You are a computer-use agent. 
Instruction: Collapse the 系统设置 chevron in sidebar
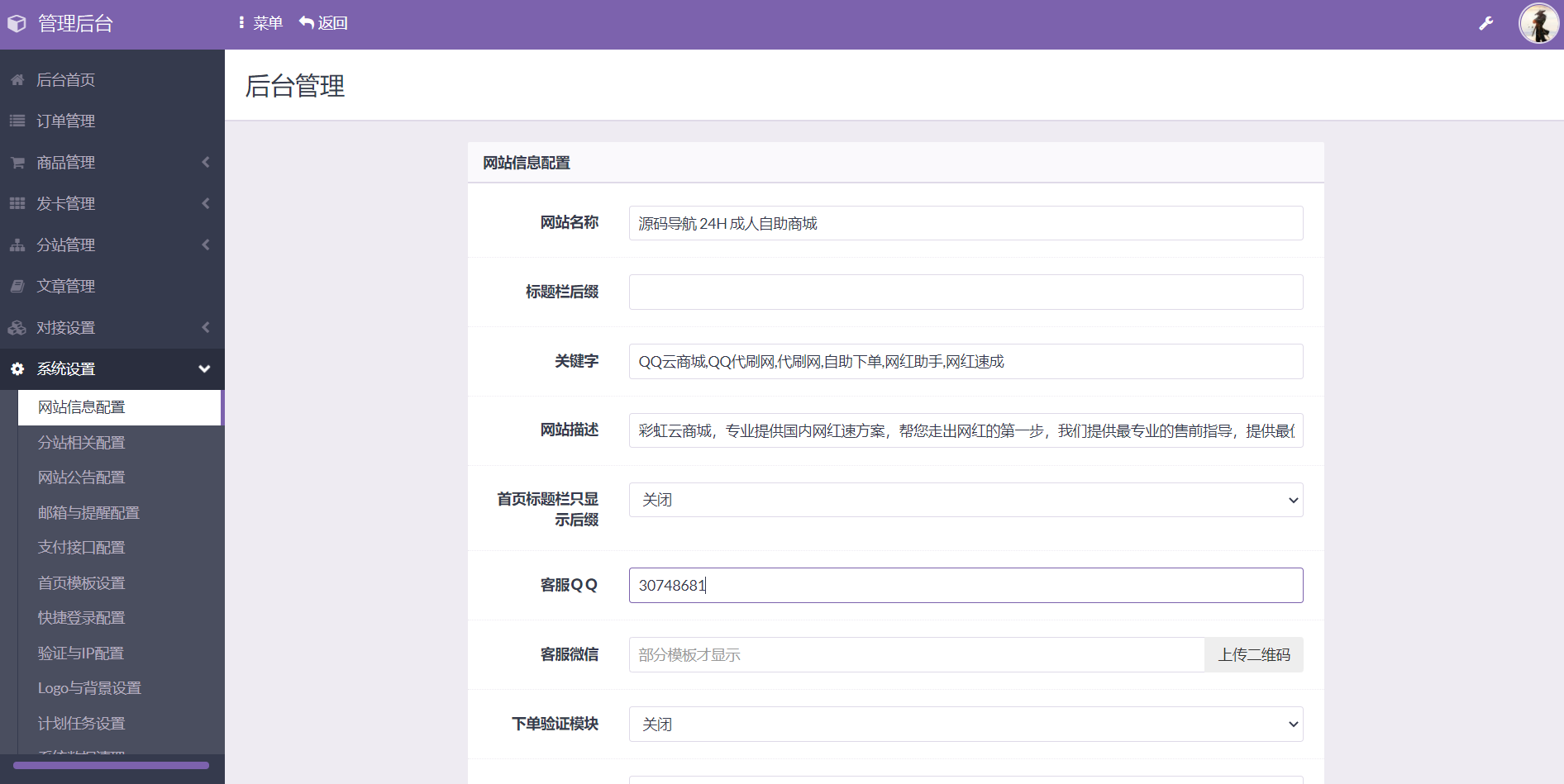click(x=204, y=369)
